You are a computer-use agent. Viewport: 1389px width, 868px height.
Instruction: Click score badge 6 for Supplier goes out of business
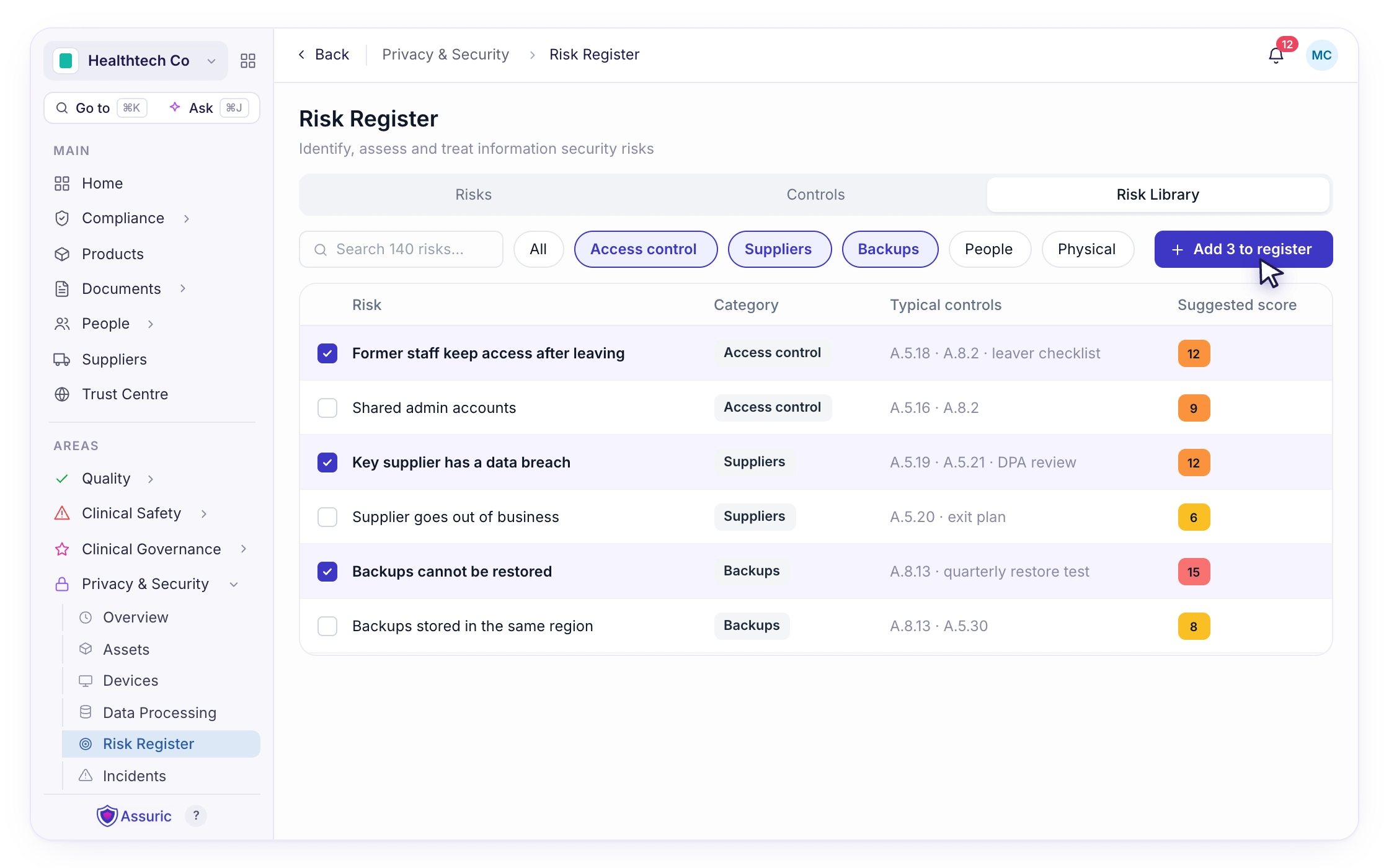click(1194, 517)
